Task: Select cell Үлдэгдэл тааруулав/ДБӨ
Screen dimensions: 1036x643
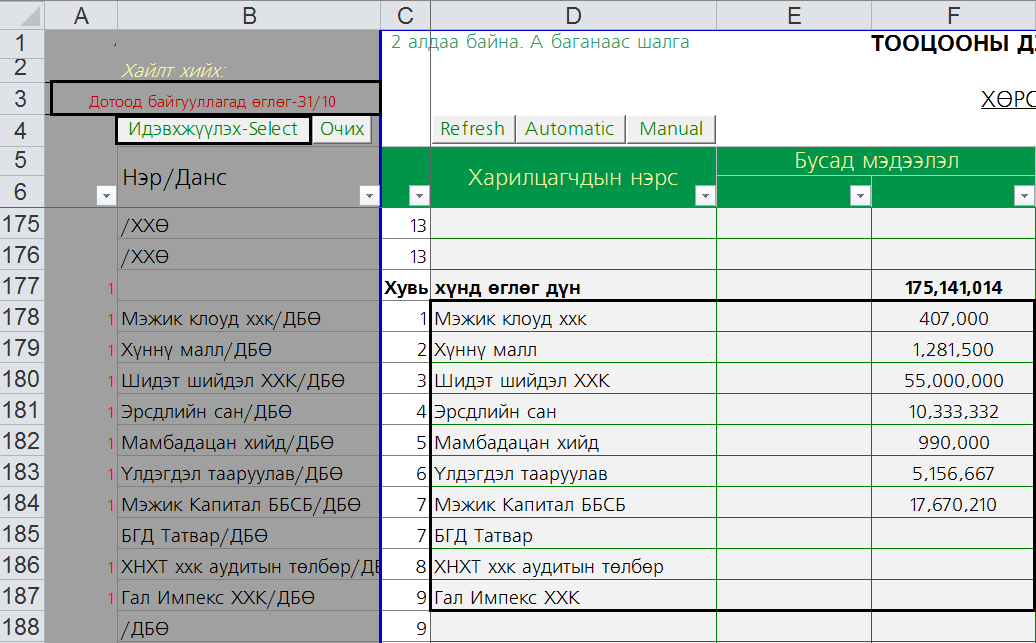Action: pos(249,474)
